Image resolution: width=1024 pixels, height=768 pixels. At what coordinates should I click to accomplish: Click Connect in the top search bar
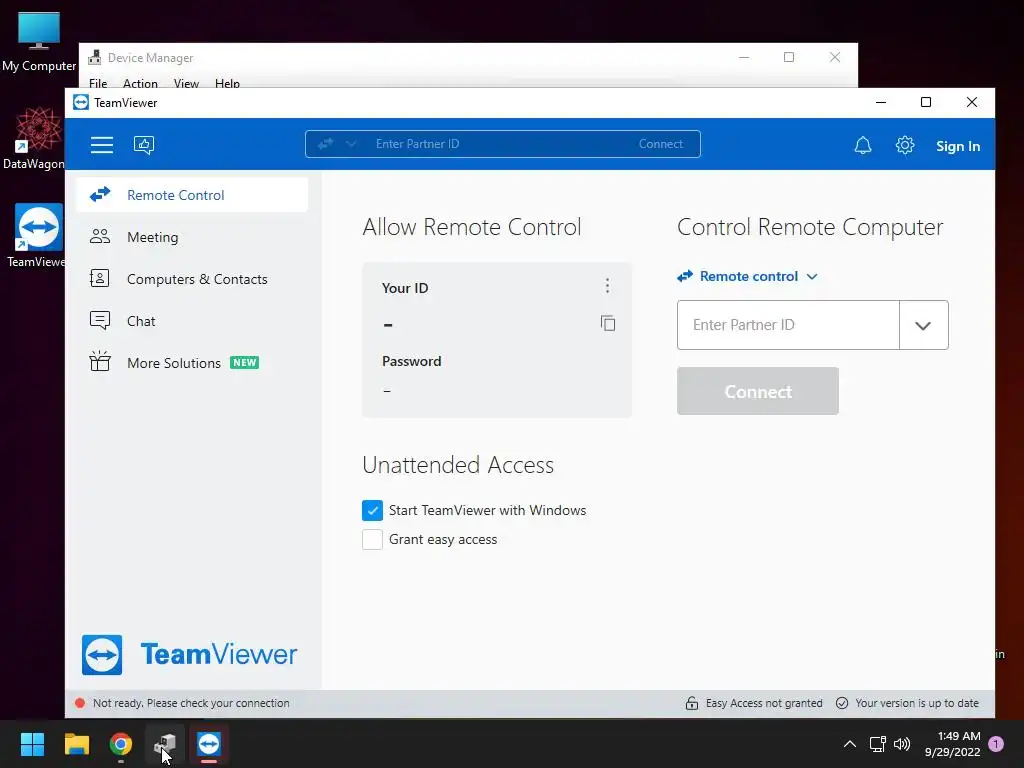pos(660,144)
